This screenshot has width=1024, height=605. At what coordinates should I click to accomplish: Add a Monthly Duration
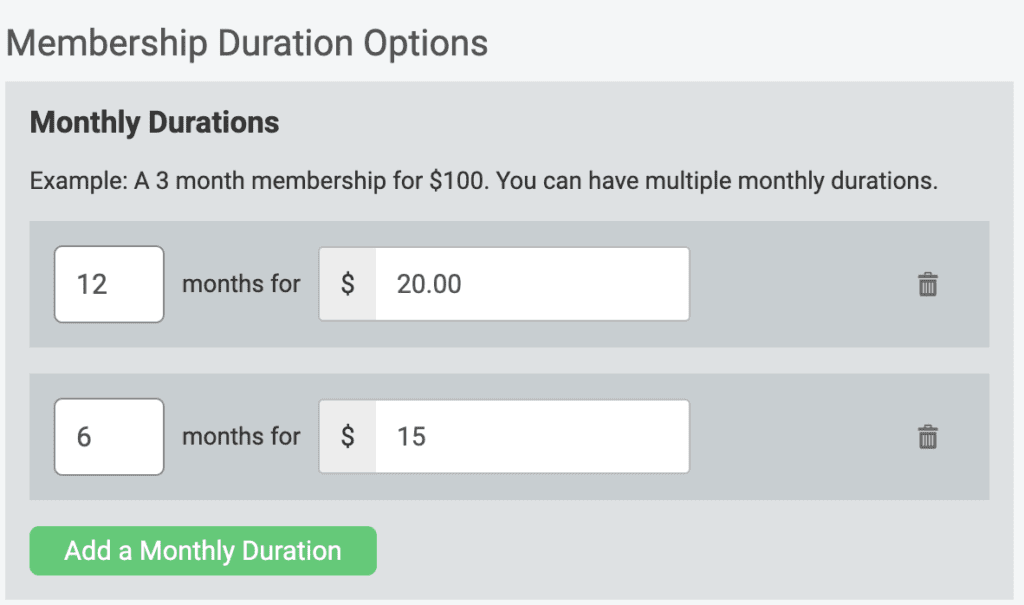point(203,551)
